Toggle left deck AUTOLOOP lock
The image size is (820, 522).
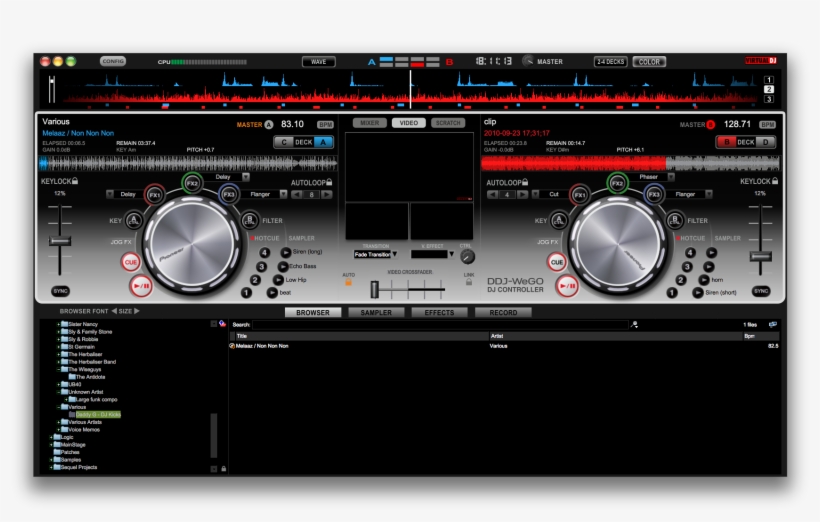click(329, 183)
